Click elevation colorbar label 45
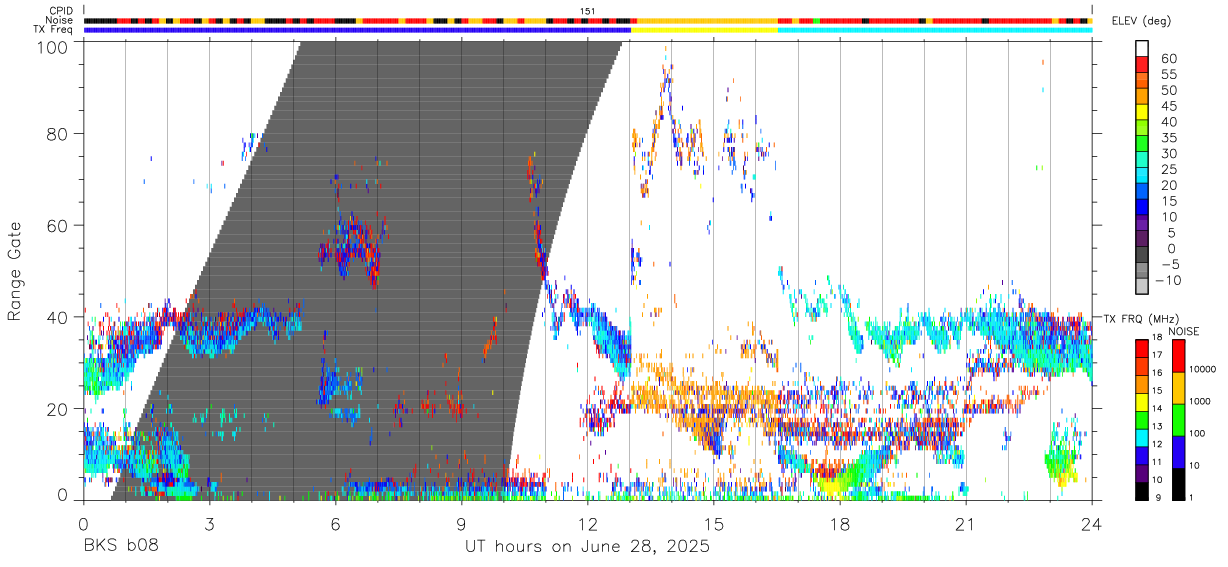 click(1167, 106)
